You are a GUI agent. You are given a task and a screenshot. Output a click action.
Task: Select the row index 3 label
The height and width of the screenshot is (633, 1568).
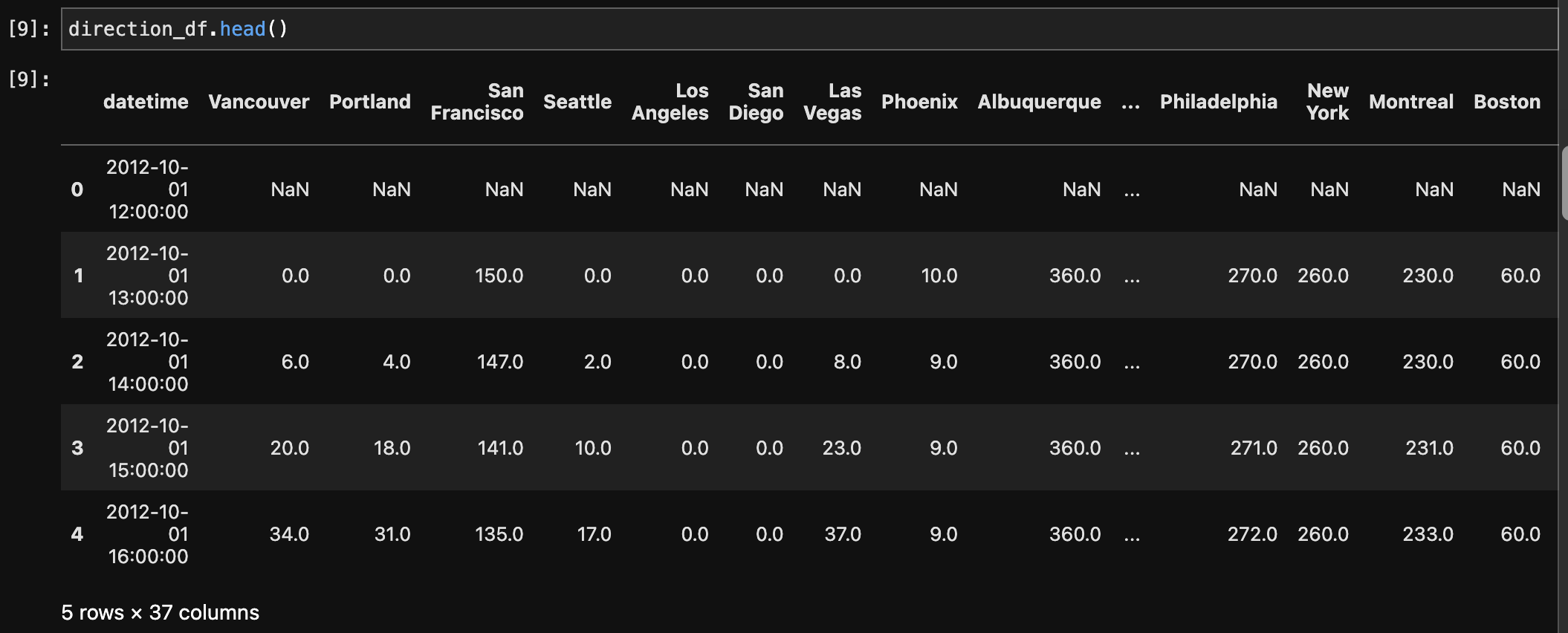[77, 448]
